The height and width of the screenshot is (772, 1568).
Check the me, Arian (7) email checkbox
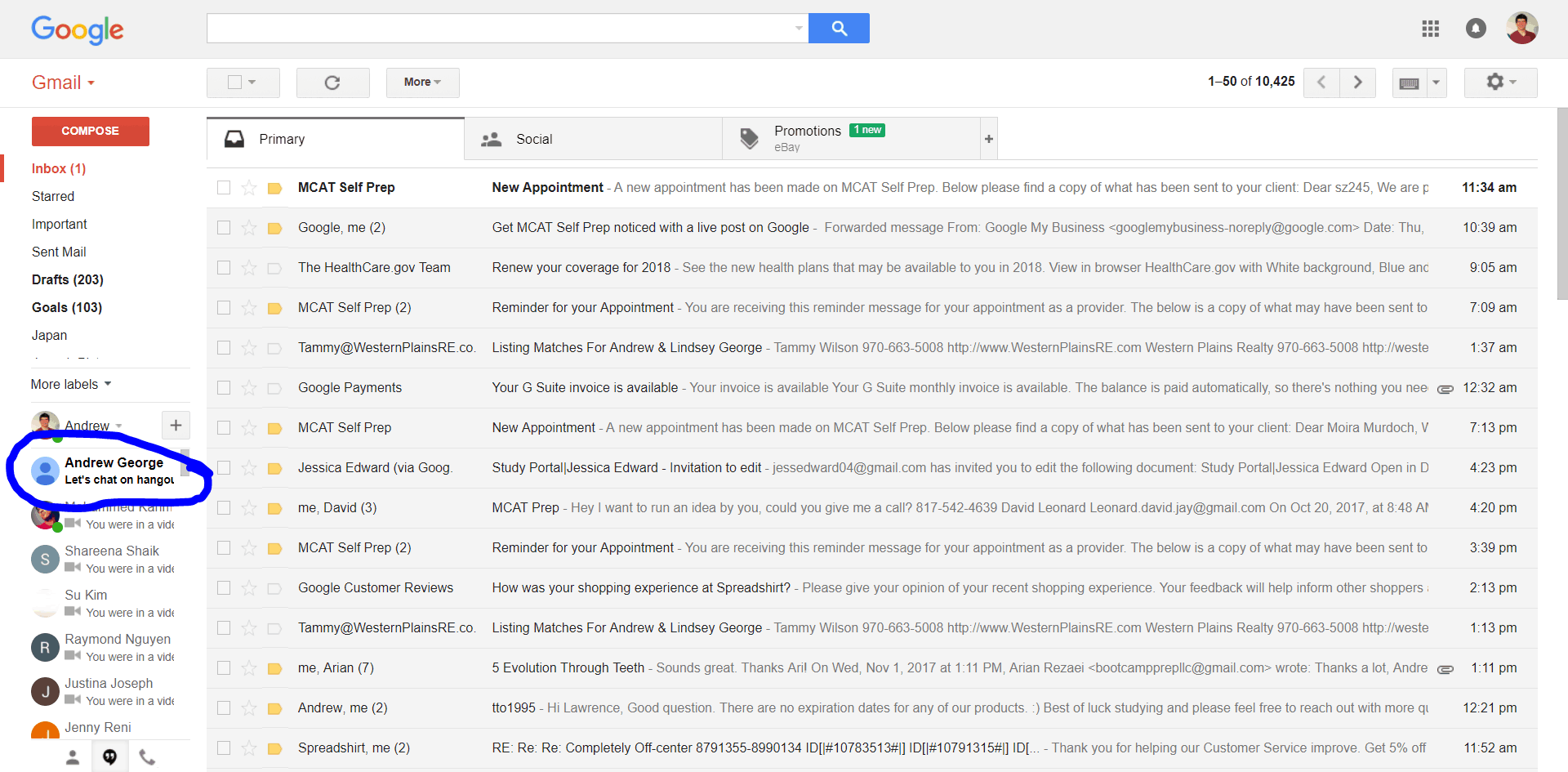pyautogui.click(x=224, y=668)
